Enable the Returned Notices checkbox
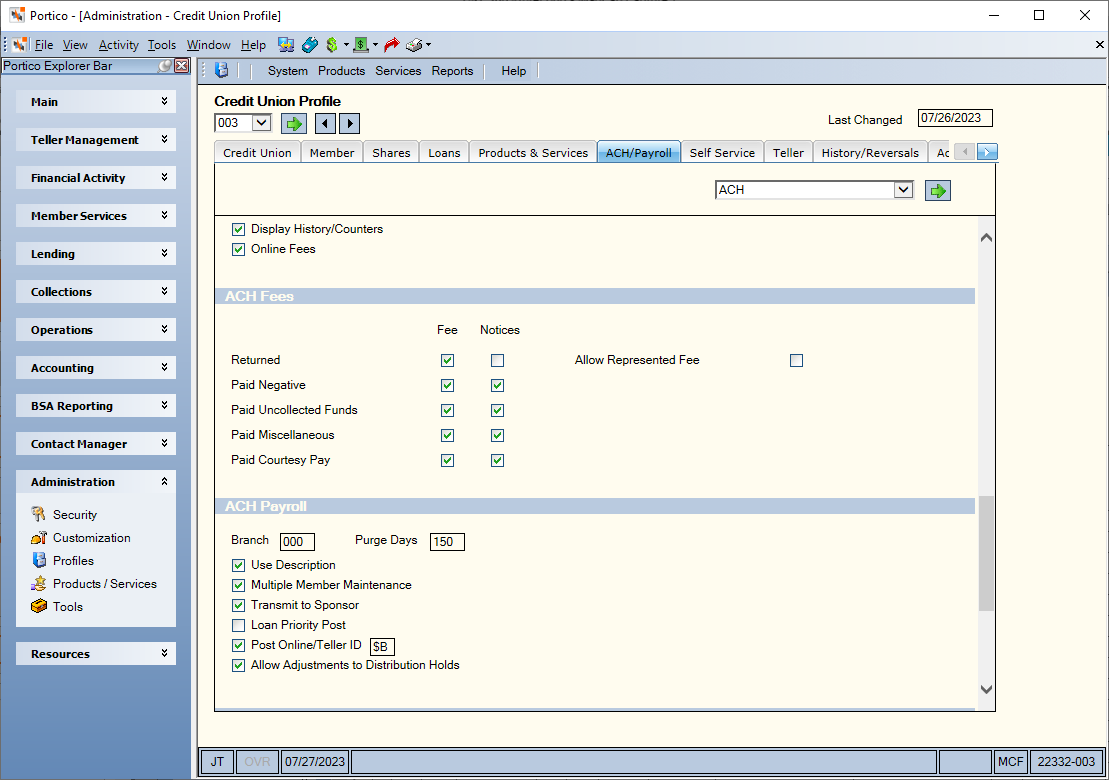The height and width of the screenshot is (780, 1109). click(x=497, y=361)
